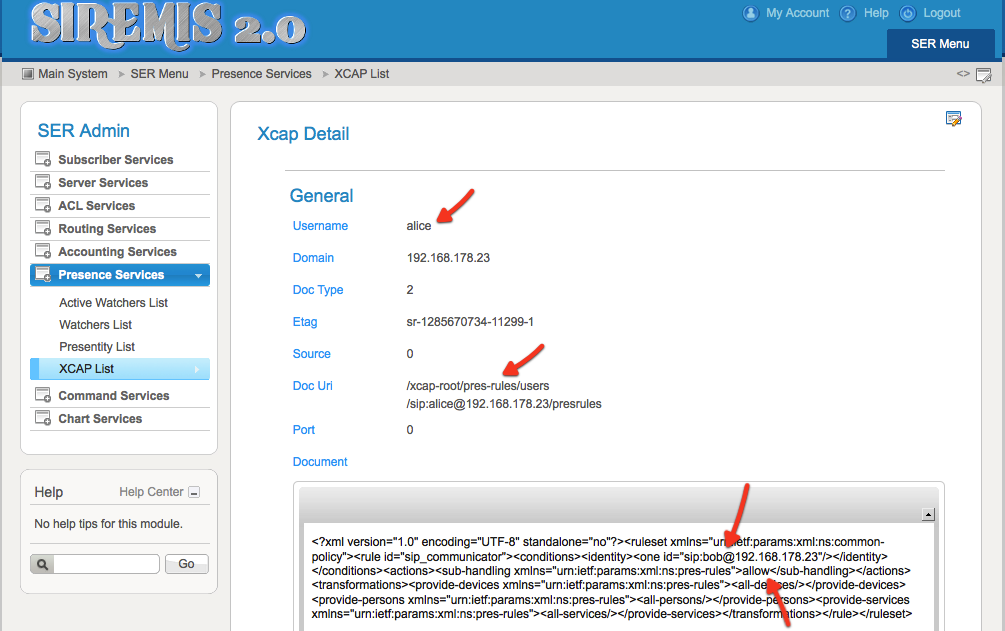Expand Routing Services section

point(107,229)
